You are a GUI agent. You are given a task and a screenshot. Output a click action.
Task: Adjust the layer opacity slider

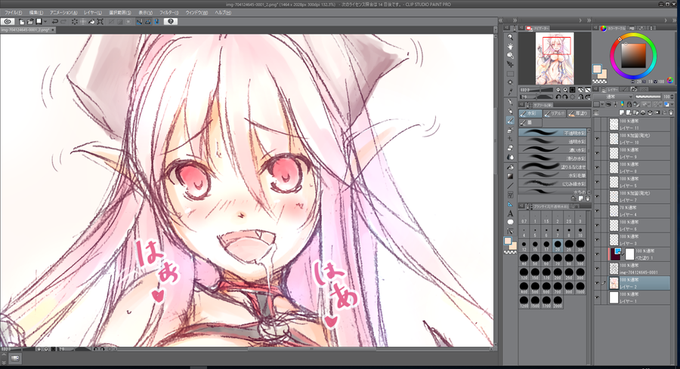coord(649,97)
